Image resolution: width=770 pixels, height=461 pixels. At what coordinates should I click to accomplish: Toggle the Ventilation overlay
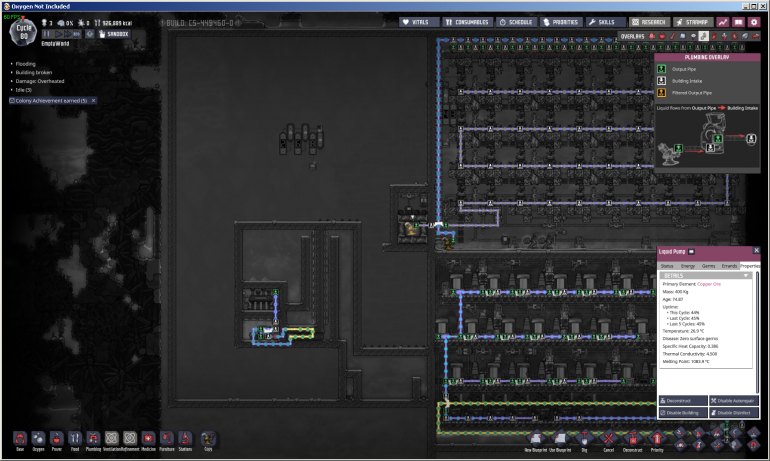click(x=714, y=36)
